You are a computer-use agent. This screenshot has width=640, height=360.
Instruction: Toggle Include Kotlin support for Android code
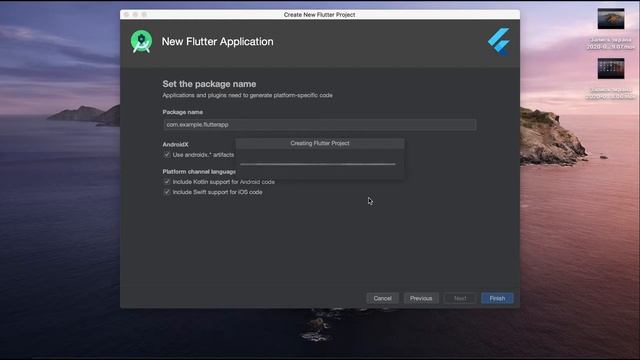[167, 182]
